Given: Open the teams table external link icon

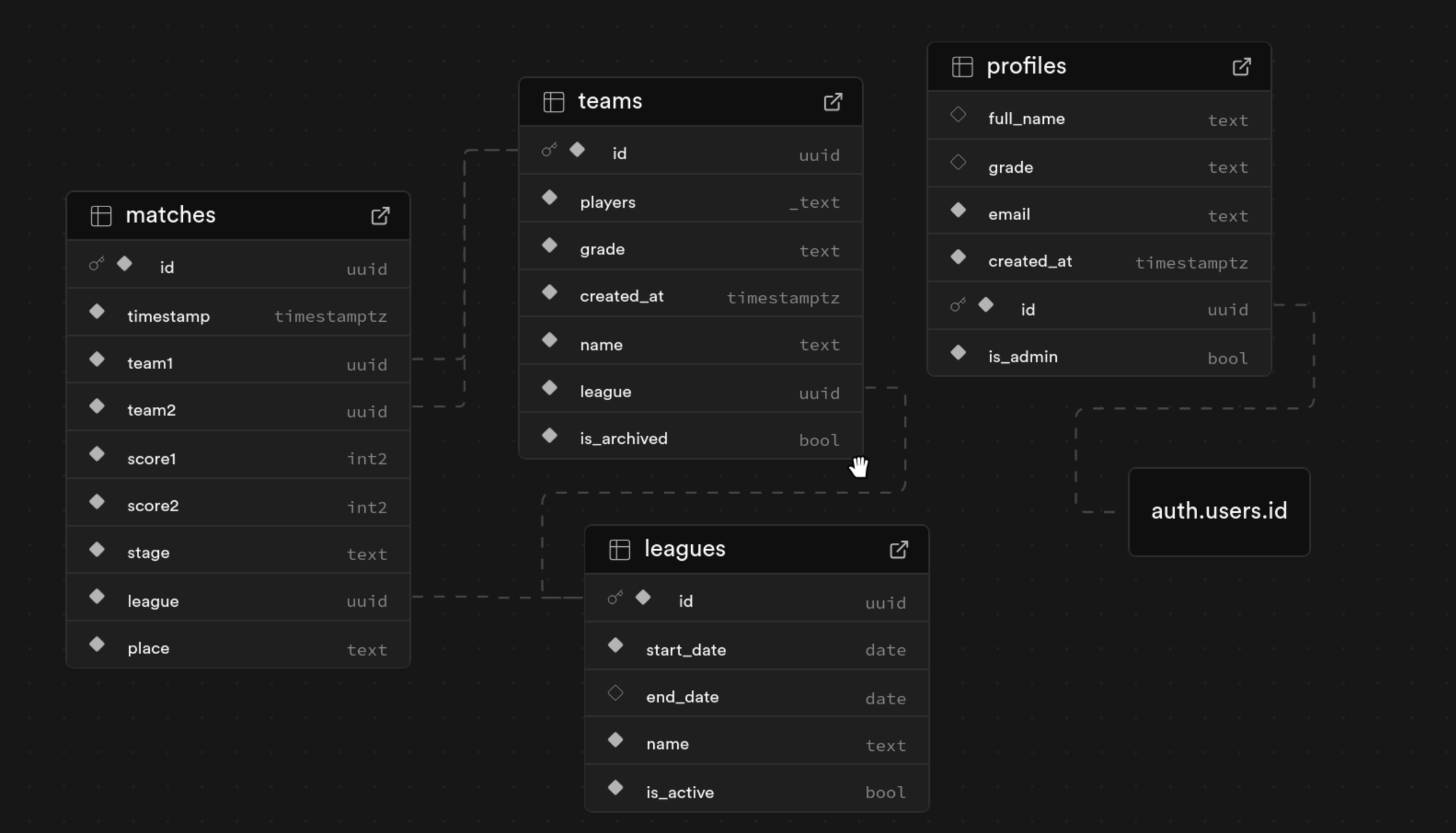Looking at the screenshot, I should (x=832, y=102).
